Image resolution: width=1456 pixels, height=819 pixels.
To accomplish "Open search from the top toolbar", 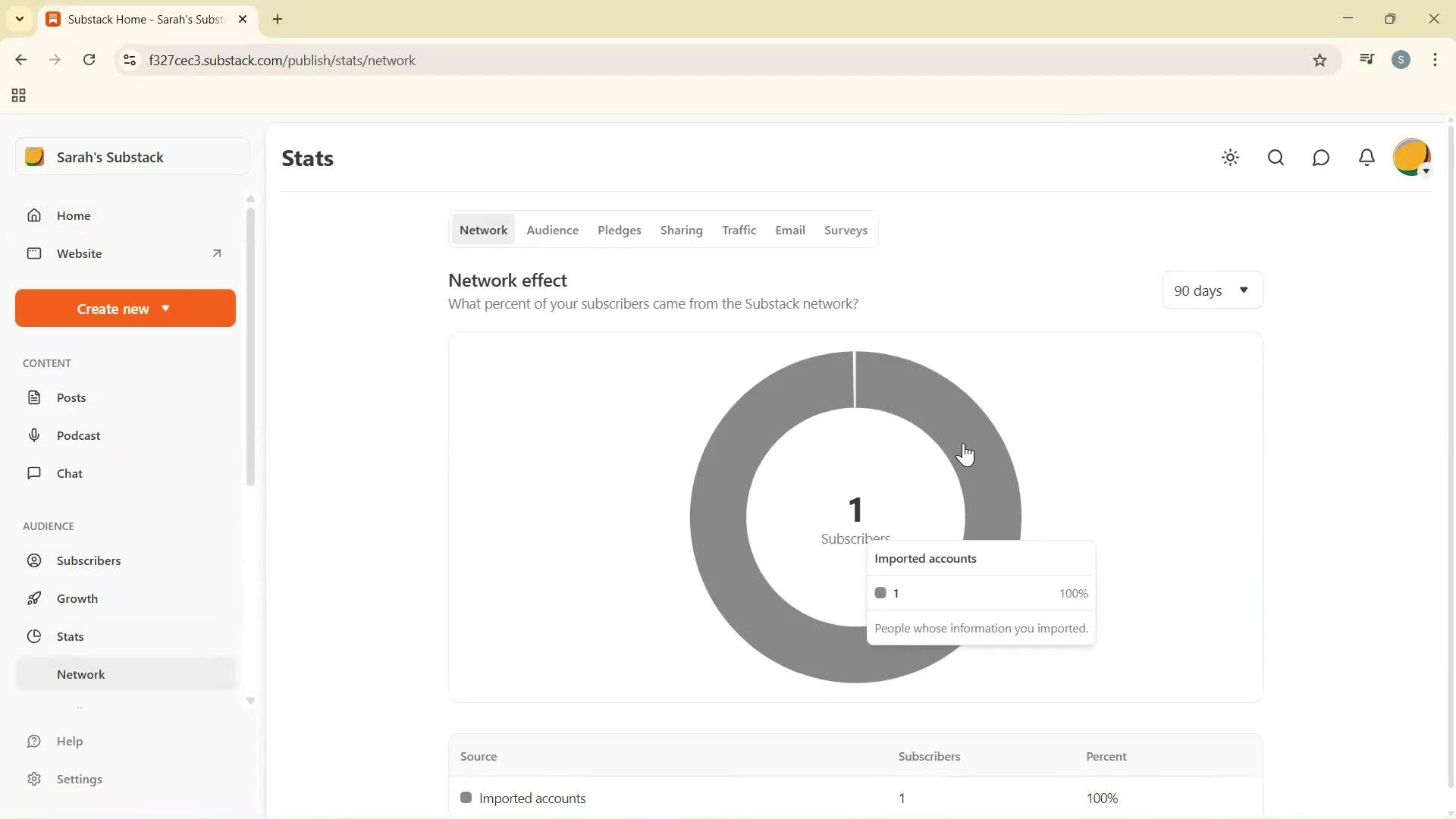I will [1276, 158].
